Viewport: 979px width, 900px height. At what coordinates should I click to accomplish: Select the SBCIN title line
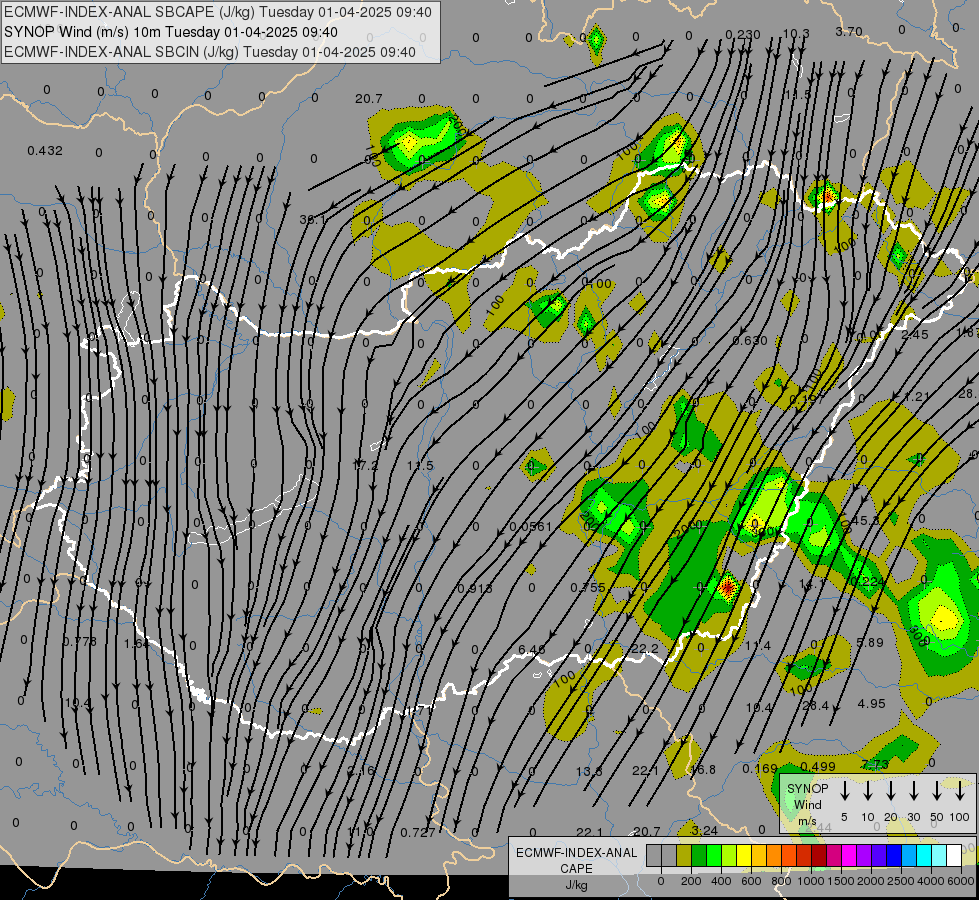pyautogui.click(x=210, y=52)
